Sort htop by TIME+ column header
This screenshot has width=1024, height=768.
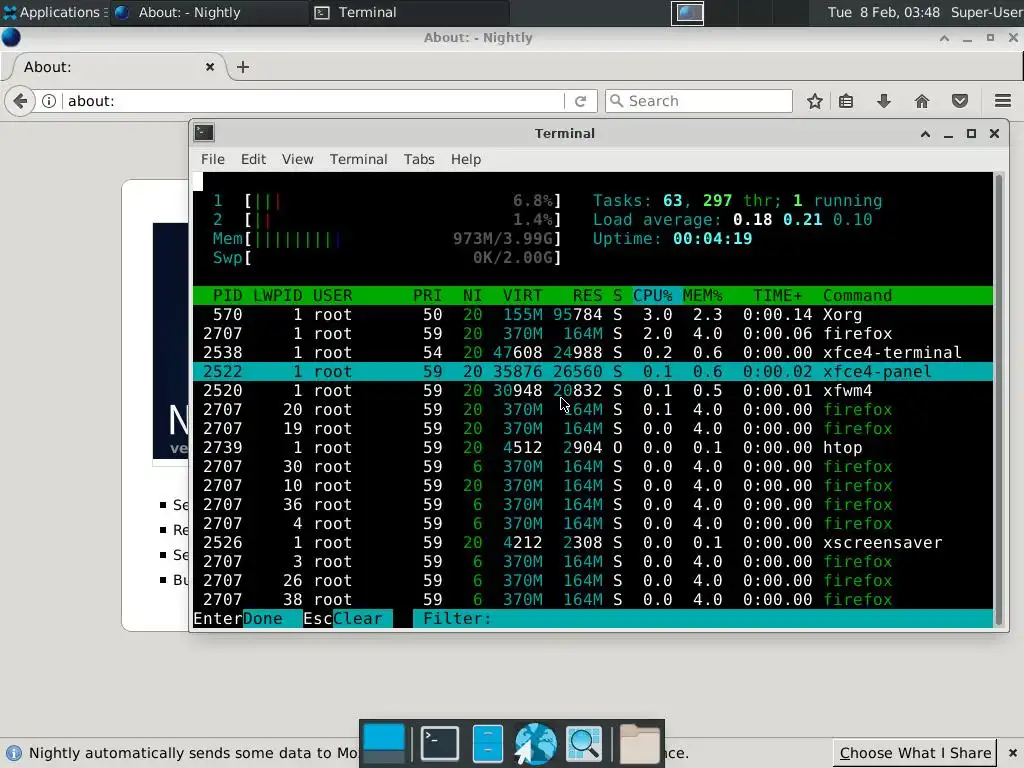[x=777, y=295]
